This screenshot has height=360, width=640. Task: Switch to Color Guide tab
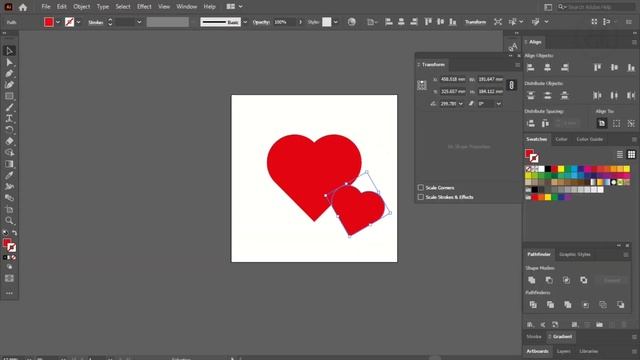(x=589, y=139)
